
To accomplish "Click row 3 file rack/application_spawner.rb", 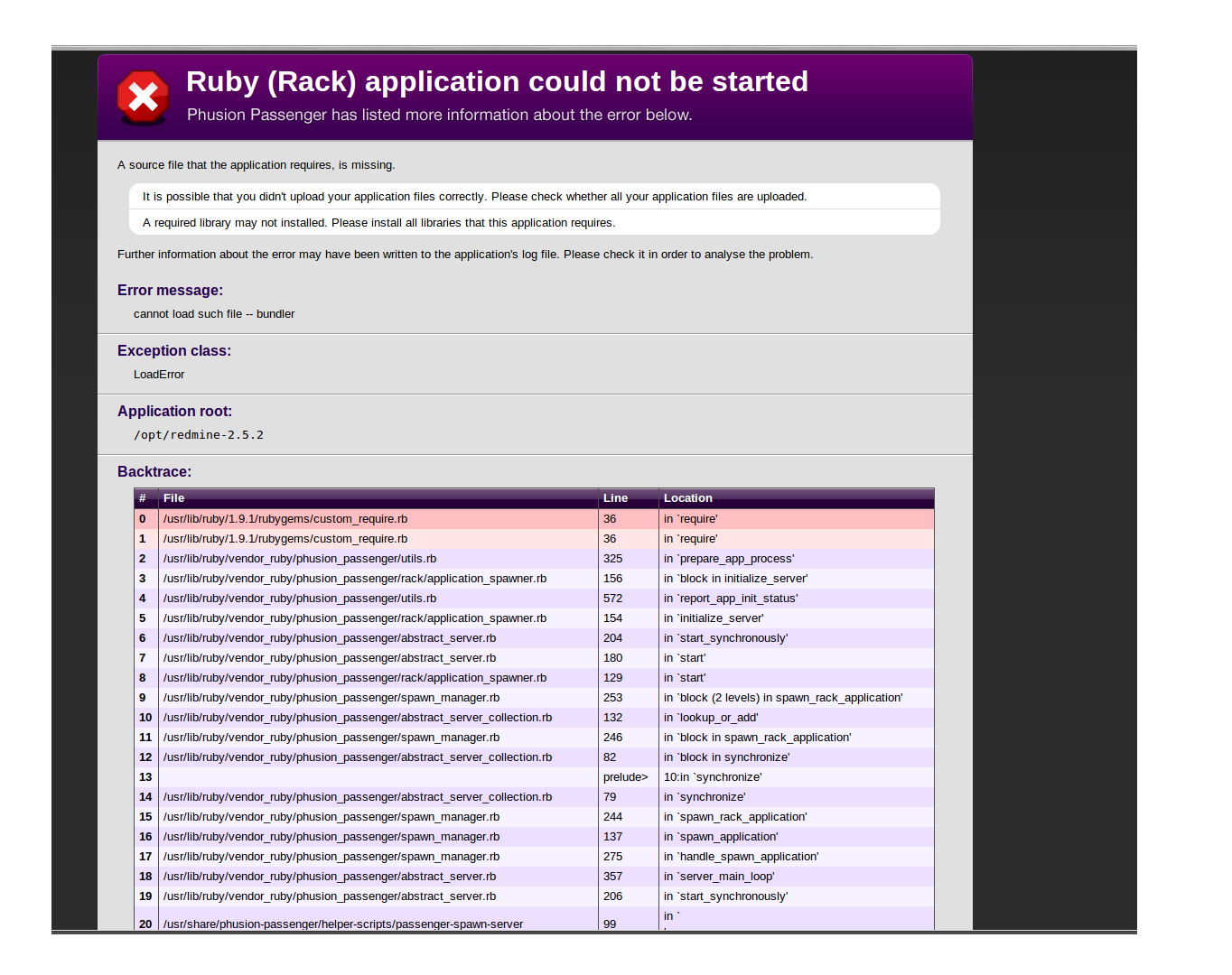I will [355, 579].
